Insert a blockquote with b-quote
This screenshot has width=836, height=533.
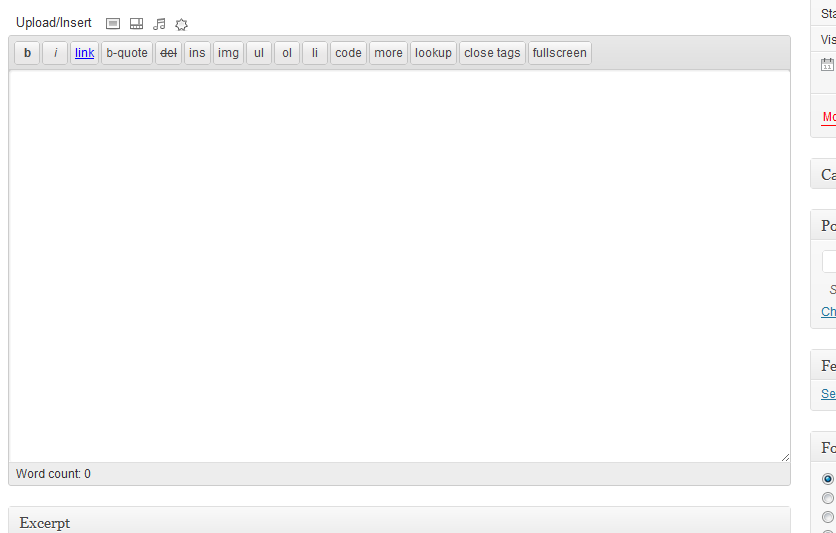[x=127, y=53]
